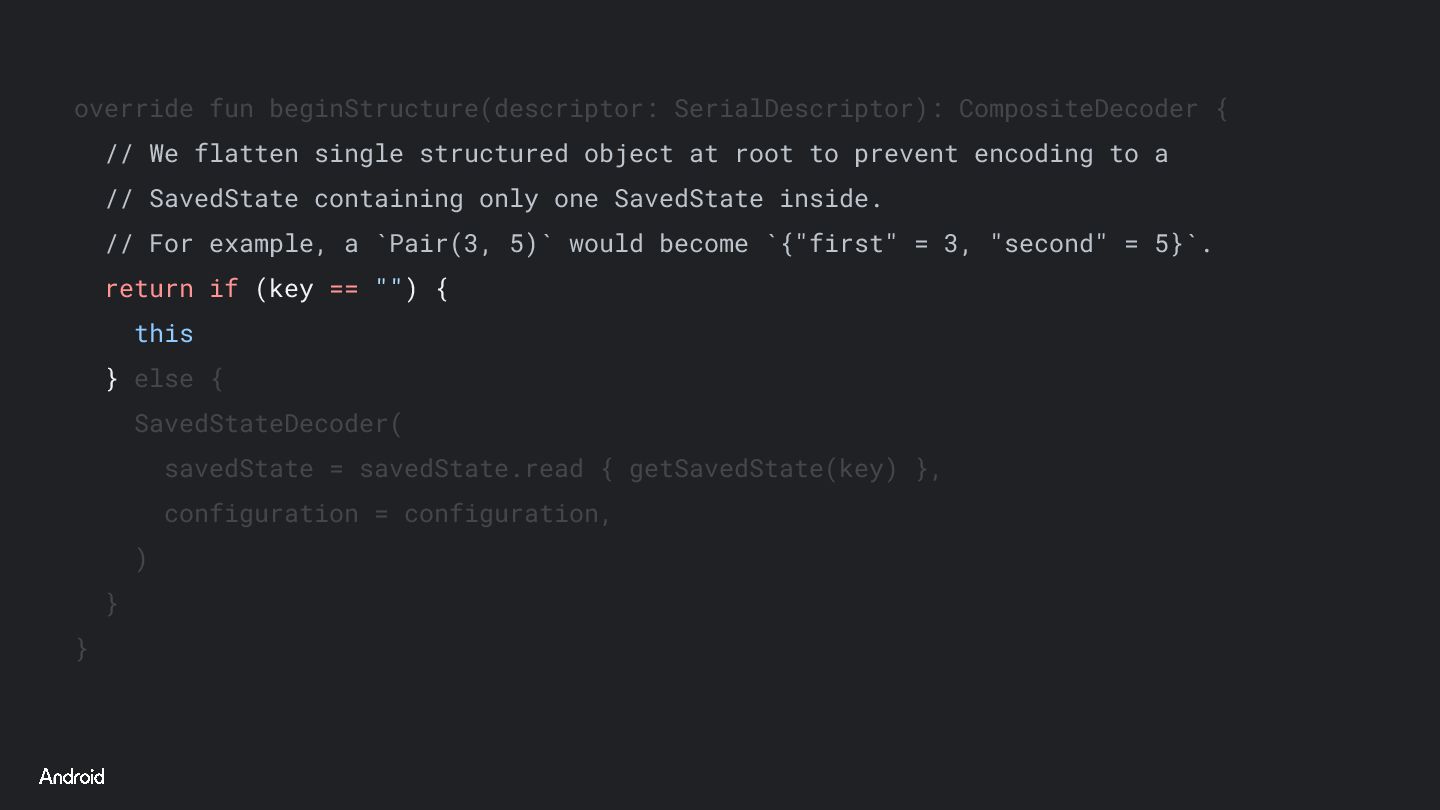Click the blue 'this' keyword

pyautogui.click(x=164, y=334)
